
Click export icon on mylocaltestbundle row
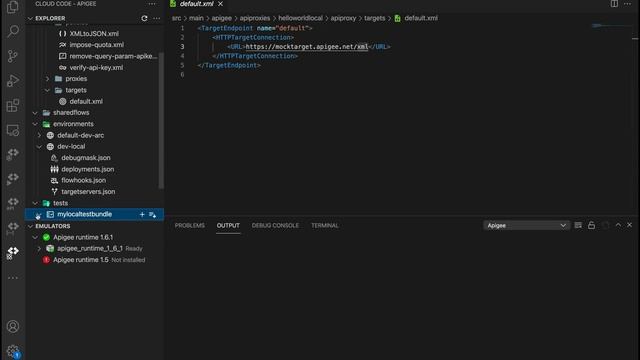pyautogui.click(x=153, y=214)
